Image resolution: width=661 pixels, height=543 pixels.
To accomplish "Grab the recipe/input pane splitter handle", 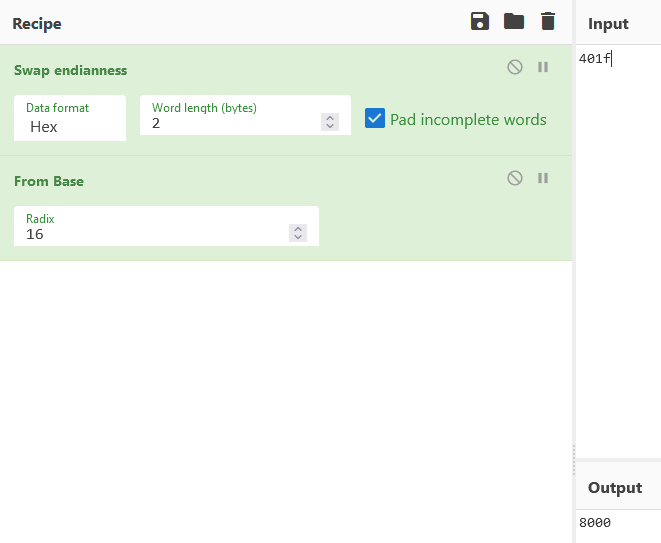I will click(x=573, y=460).
